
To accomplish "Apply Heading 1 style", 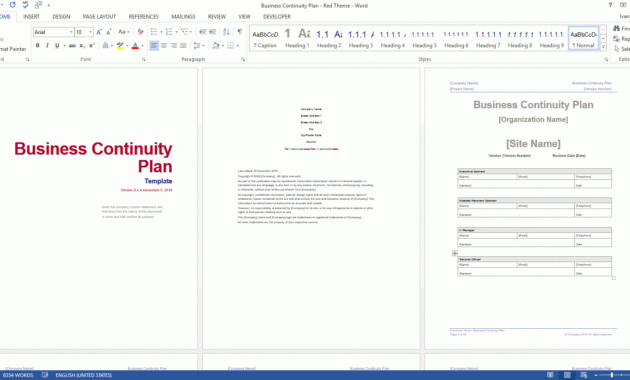I will 297,39.
